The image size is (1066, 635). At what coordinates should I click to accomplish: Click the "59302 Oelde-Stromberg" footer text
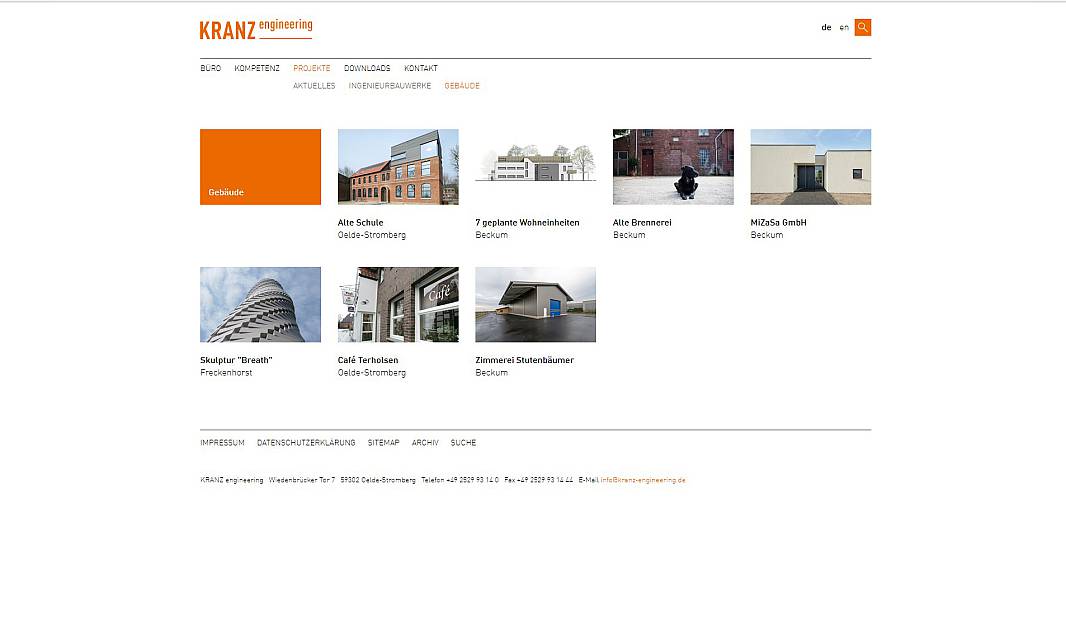click(x=378, y=480)
